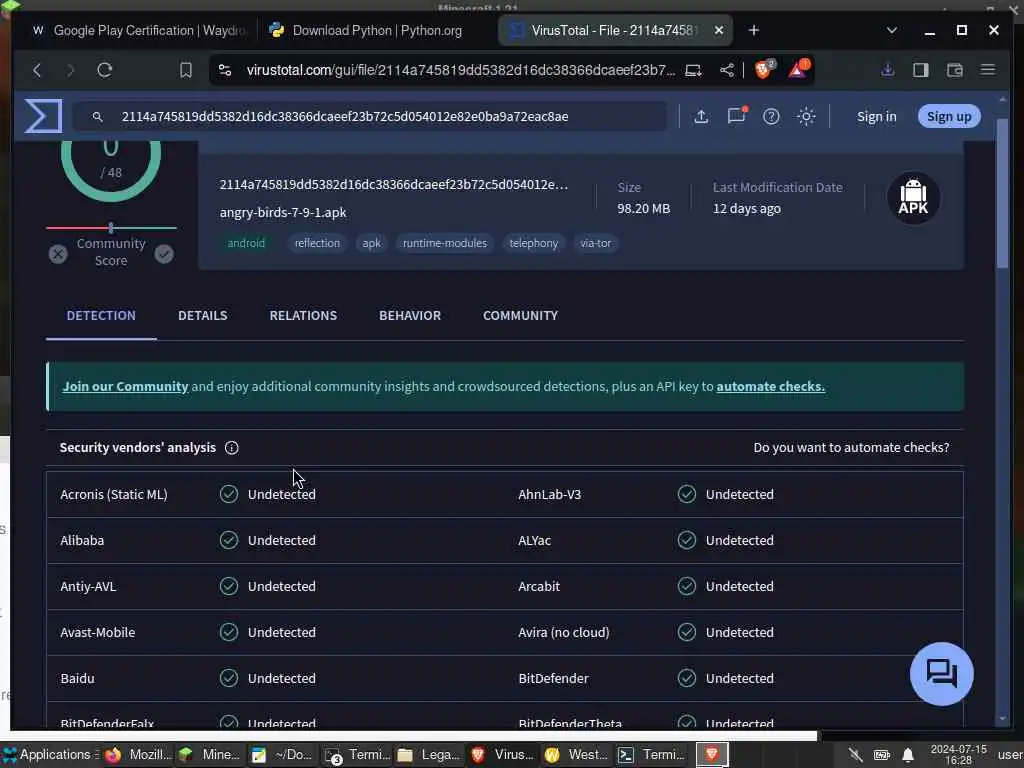Switch to the RELATIONS tab
This screenshot has height=768, width=1024.
tap(303, 315)
